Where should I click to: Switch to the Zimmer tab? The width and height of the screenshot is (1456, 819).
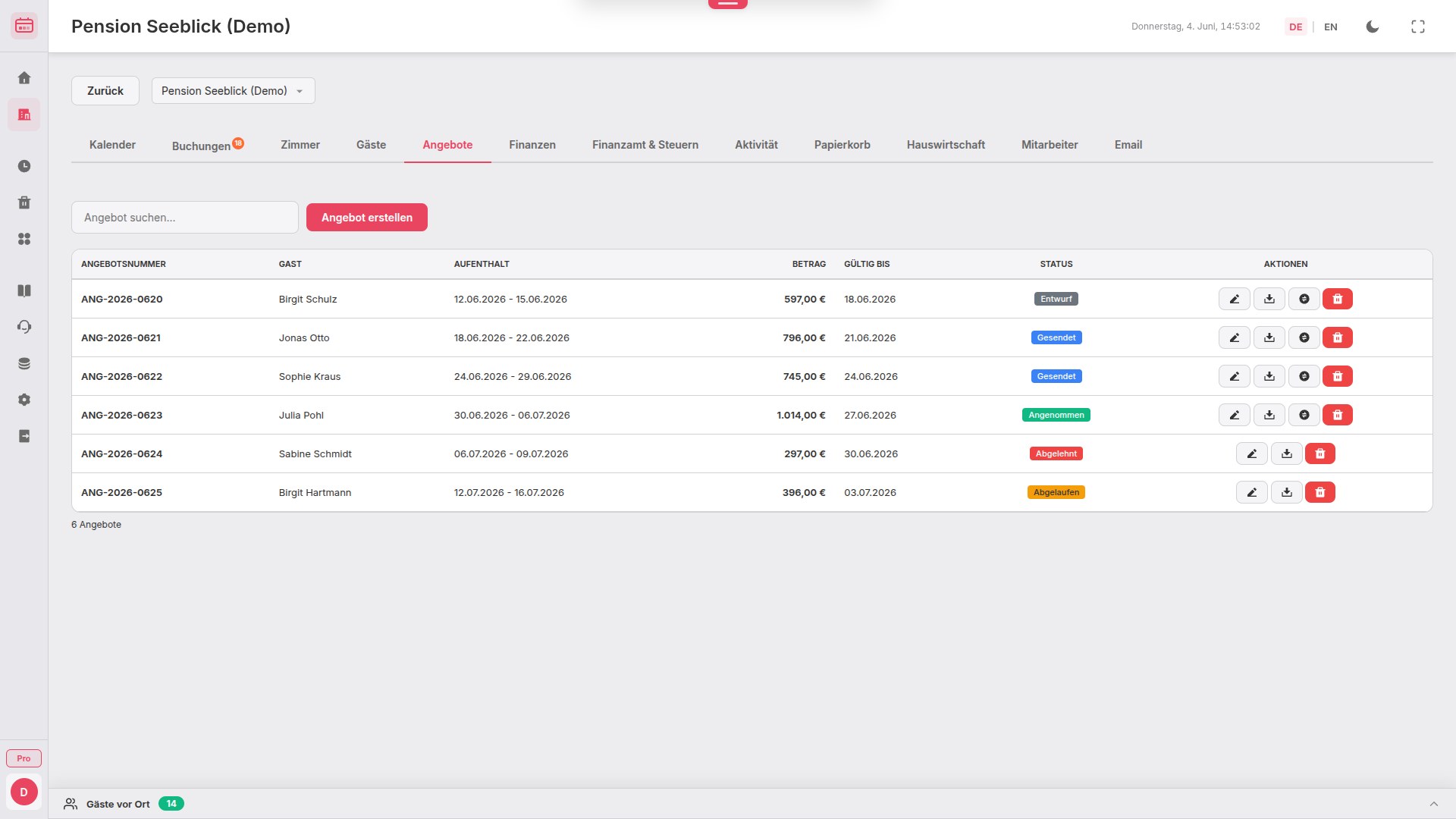300,145
